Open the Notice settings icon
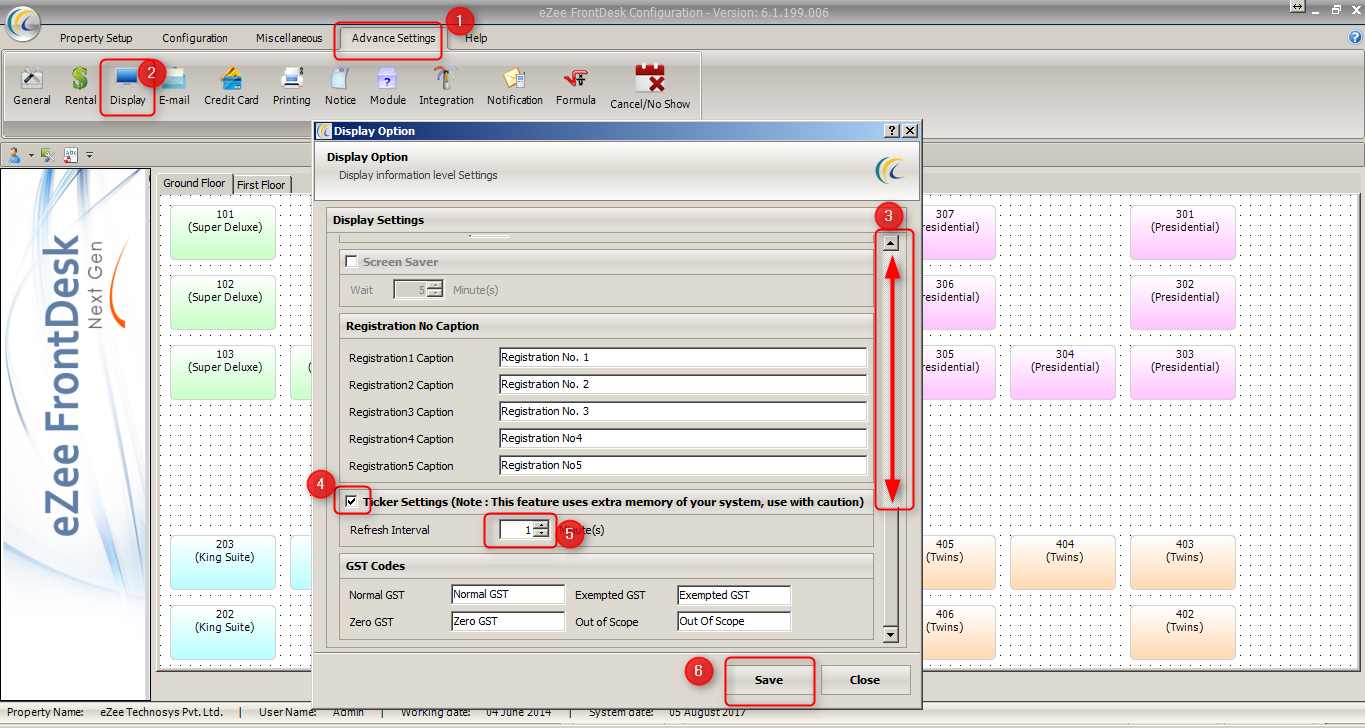1365x728 pixels. pos(340,79)
